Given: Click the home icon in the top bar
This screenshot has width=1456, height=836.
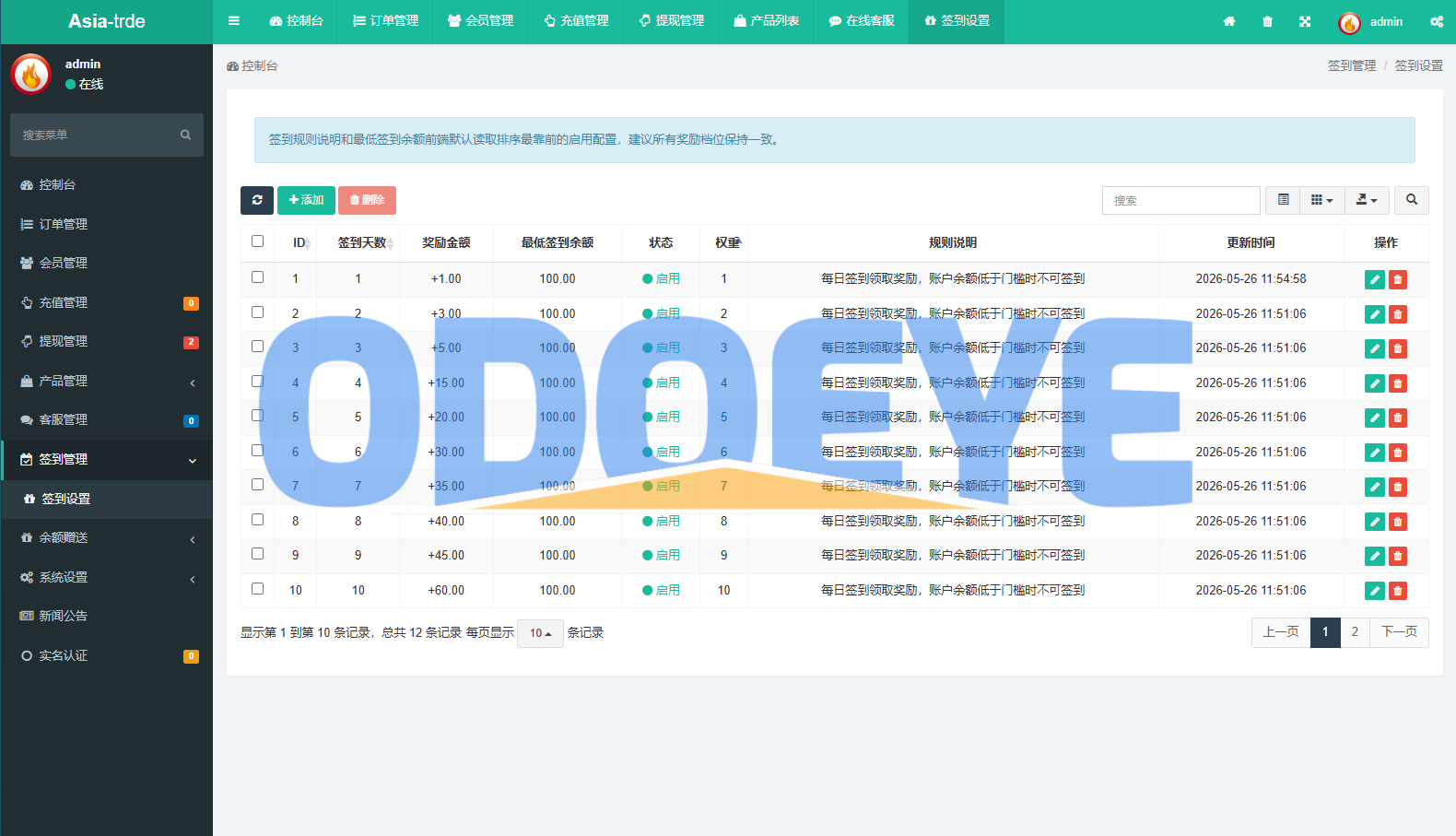Looking at the screenshot, I should (1229, 21).
